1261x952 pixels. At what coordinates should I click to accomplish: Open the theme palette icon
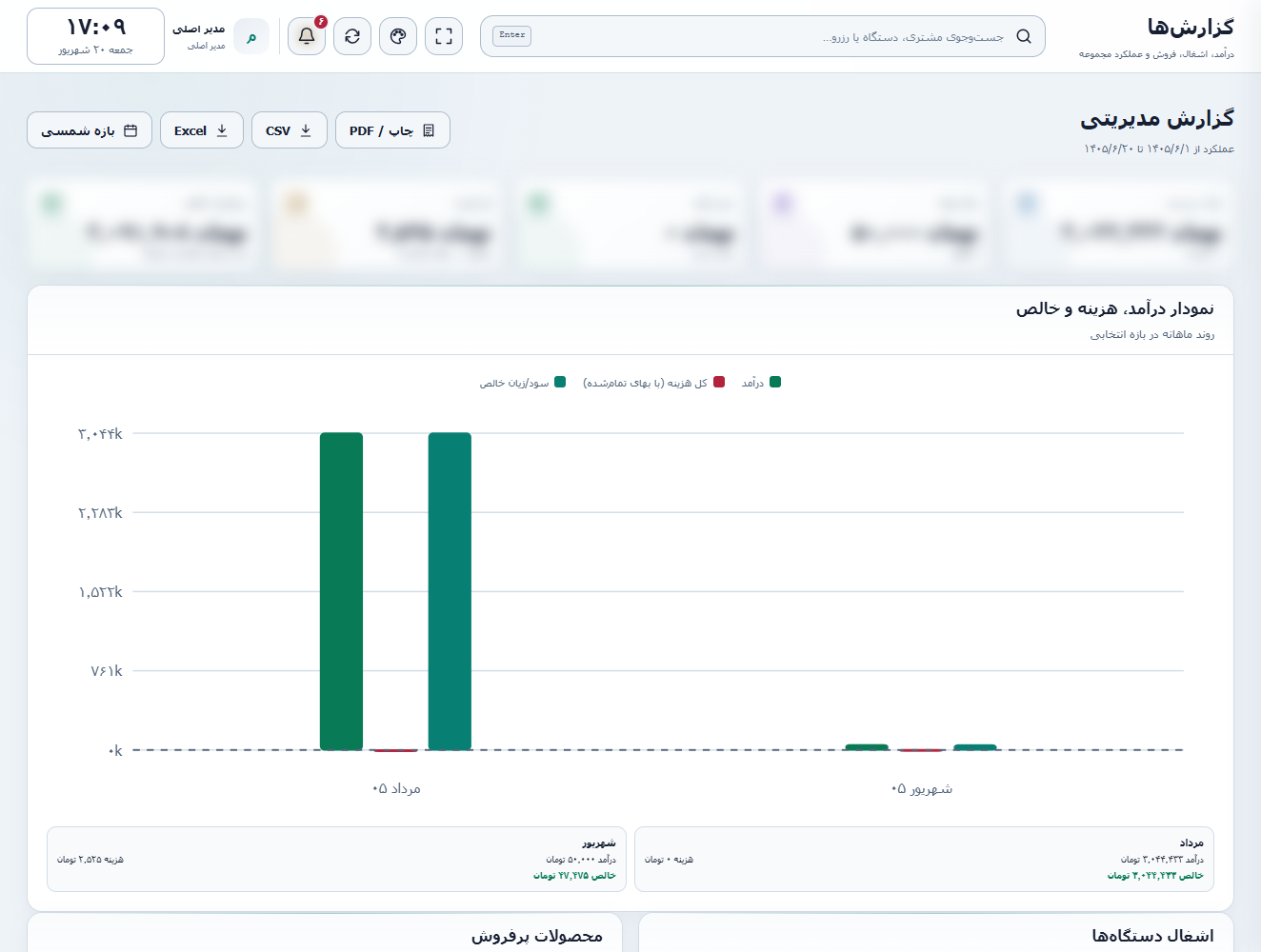398,36
